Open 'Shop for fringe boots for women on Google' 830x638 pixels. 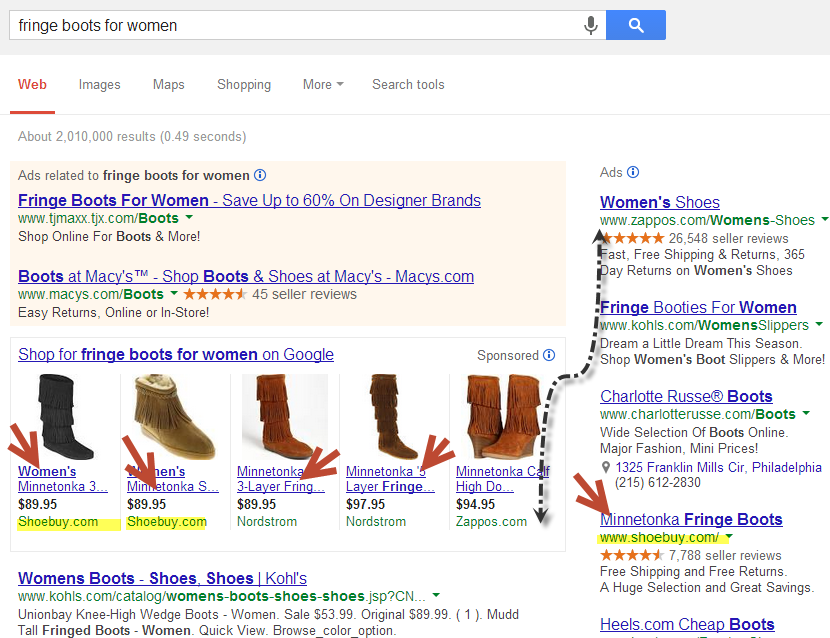click(176, 354)
